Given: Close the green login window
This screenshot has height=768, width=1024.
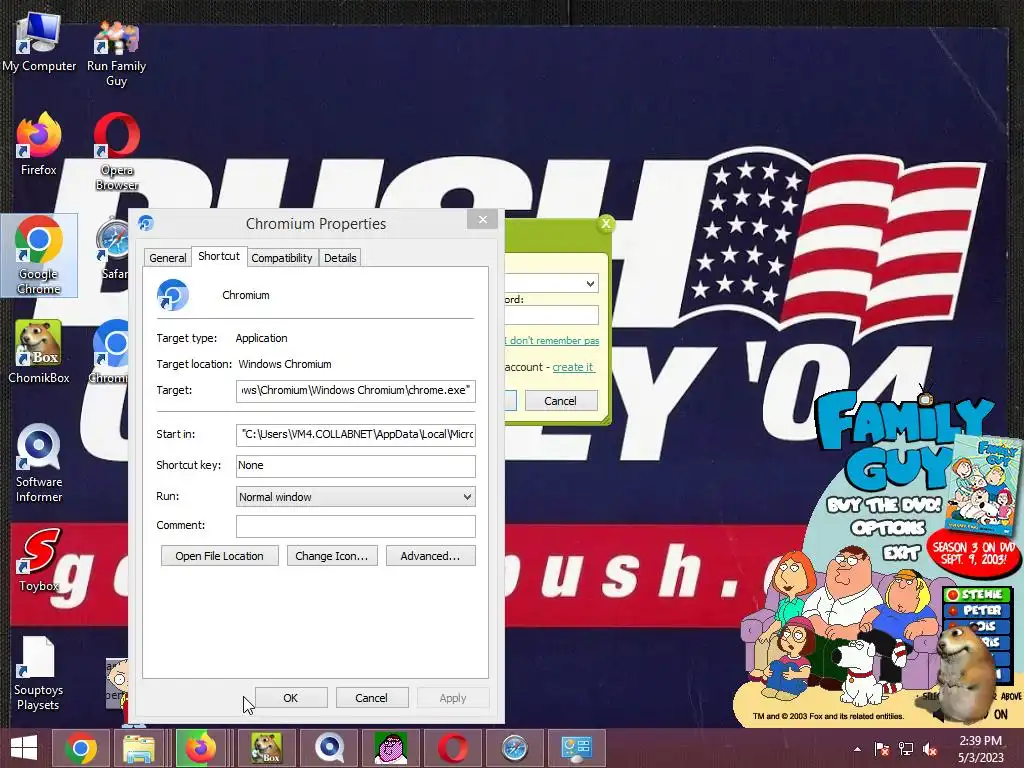Looking at the screenshot, I should tap(605, 224).
